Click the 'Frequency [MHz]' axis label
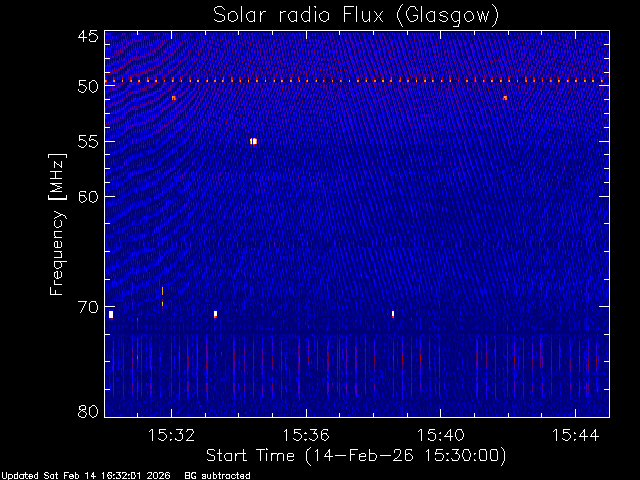Image resolution: width=640 pixels, height=480 pixels. click(57, 224)
